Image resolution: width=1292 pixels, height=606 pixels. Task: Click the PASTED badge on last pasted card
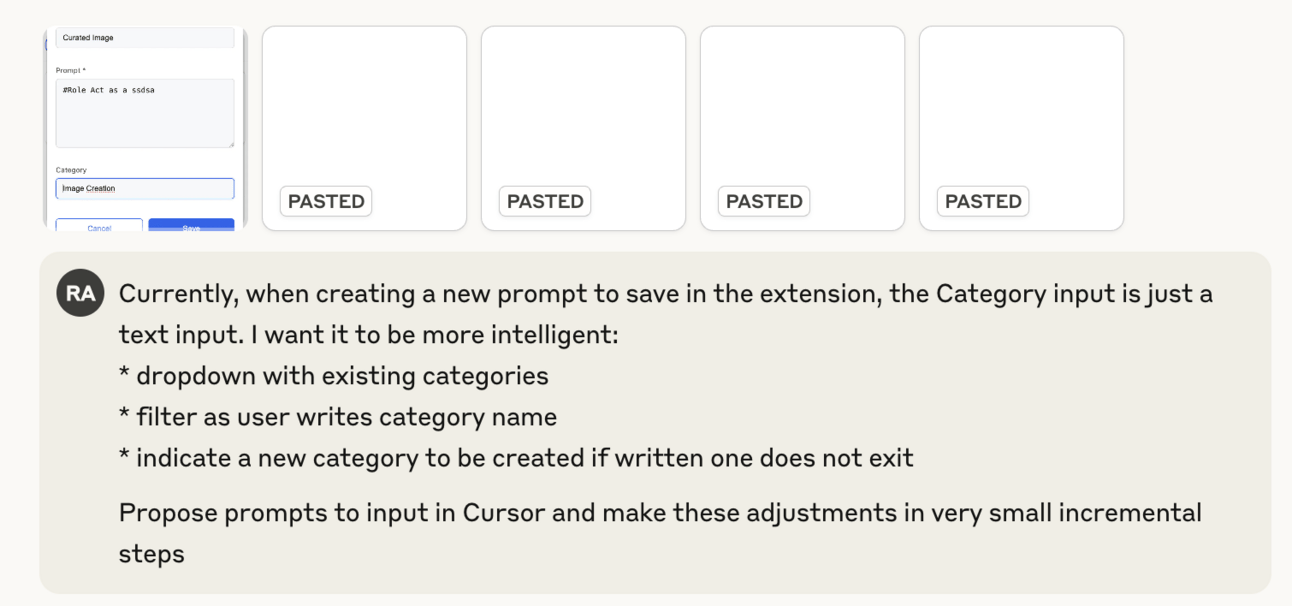point(983,201)
